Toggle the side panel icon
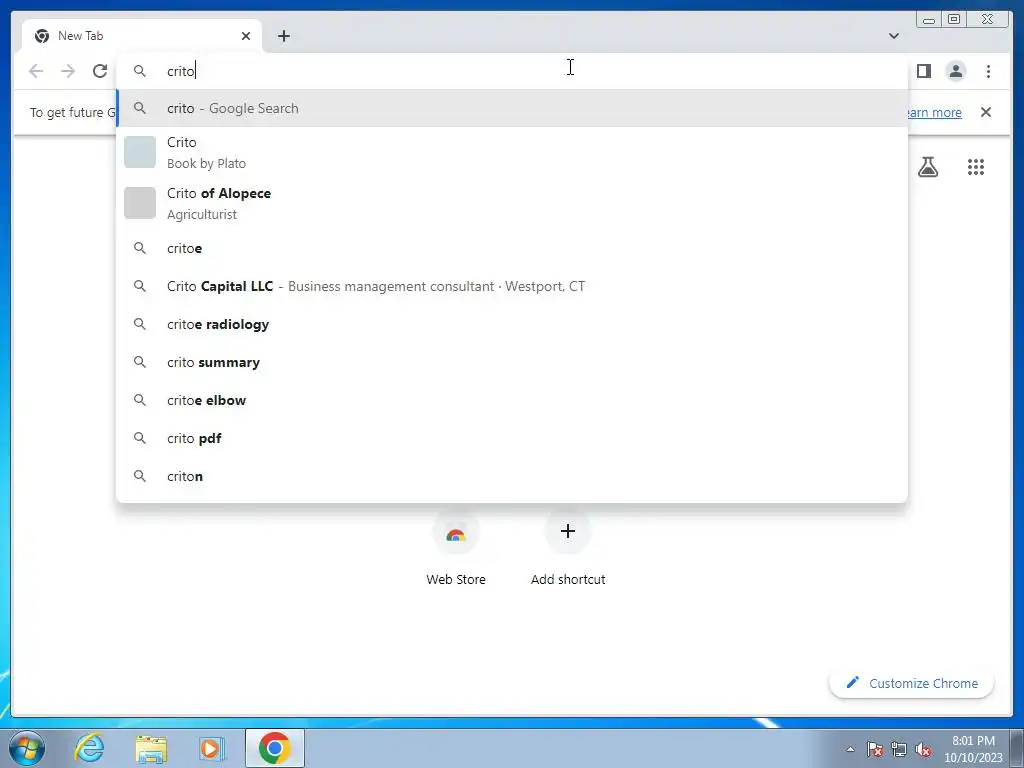This screenshot has width=1024, height=768. point(923,71)
